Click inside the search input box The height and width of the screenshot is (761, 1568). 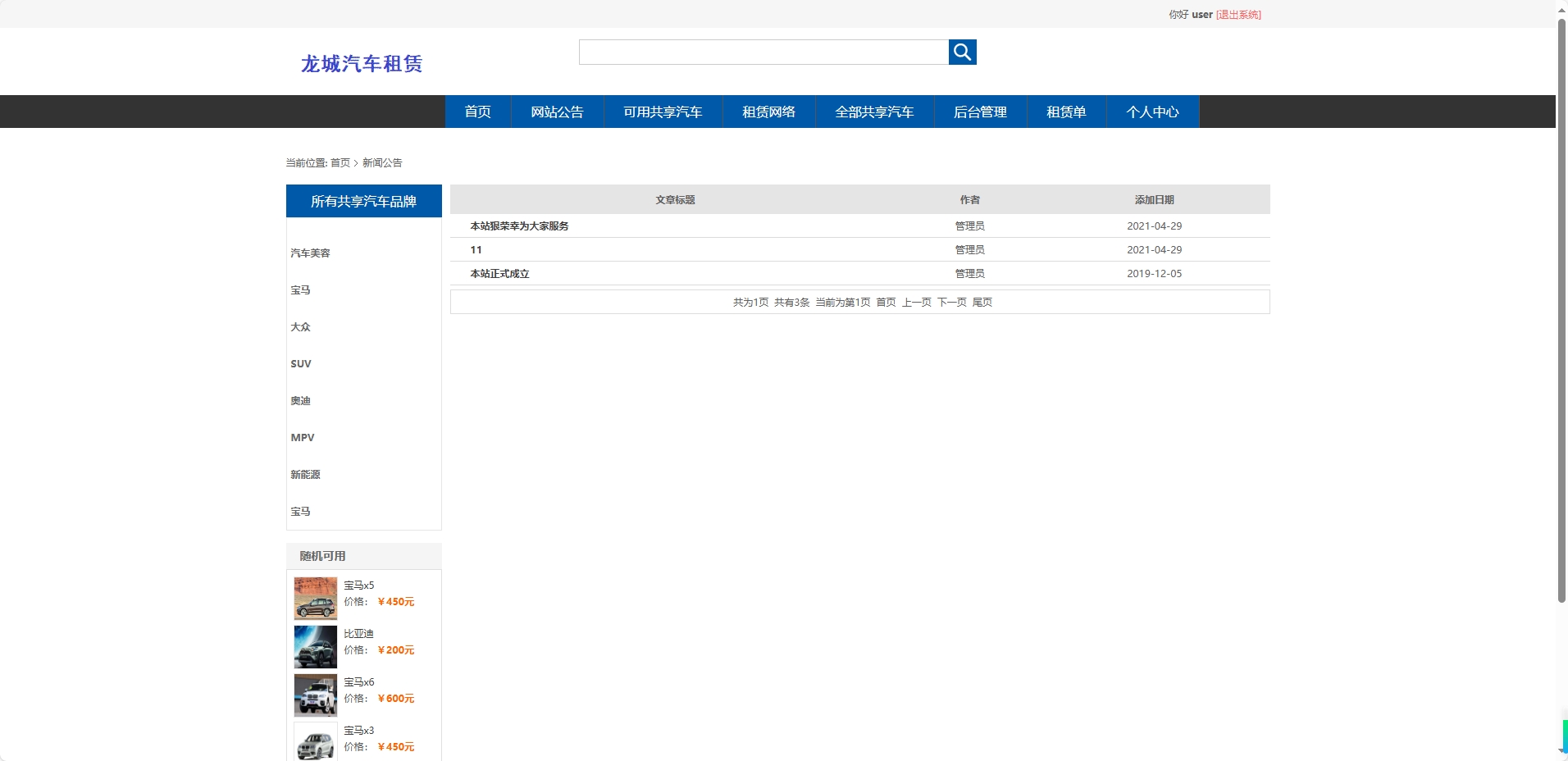763,52
